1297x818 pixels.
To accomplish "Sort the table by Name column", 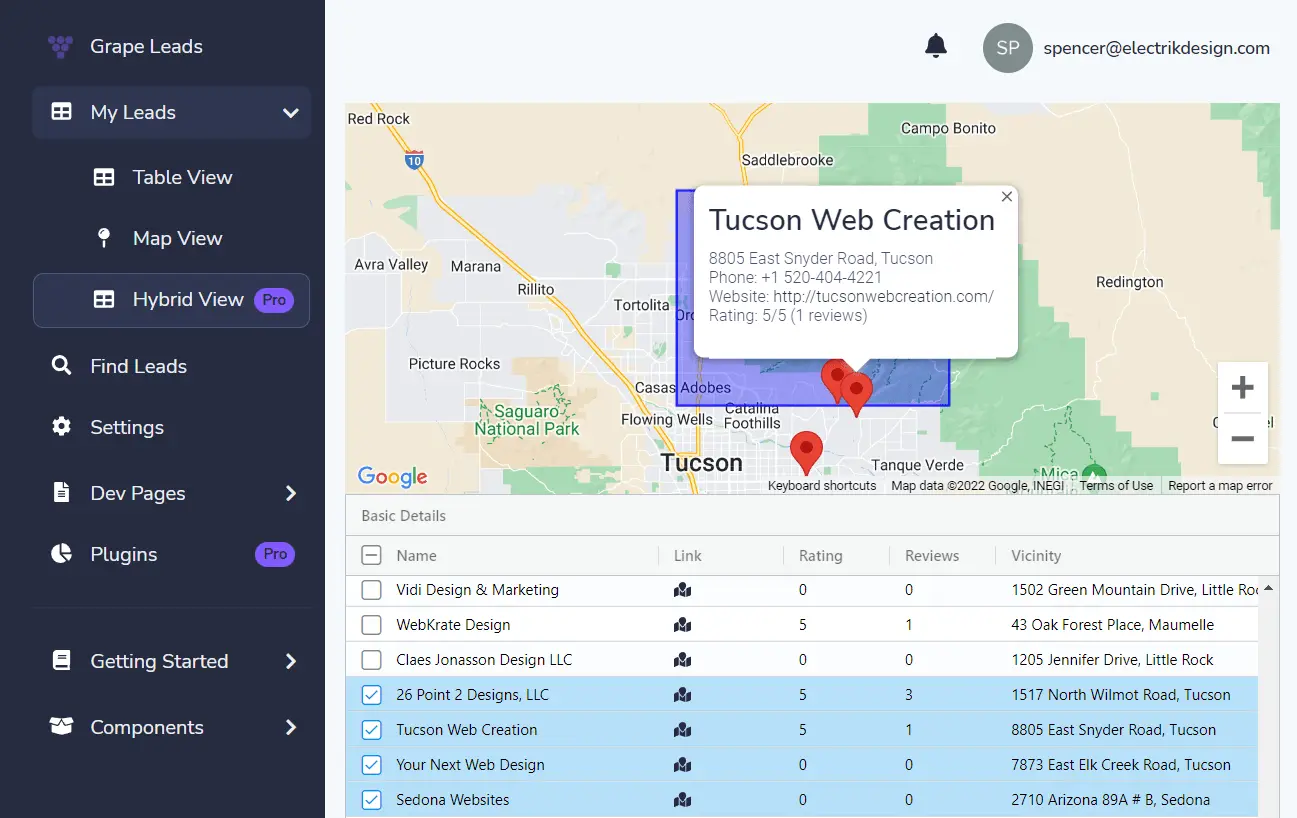I will 416,556.
